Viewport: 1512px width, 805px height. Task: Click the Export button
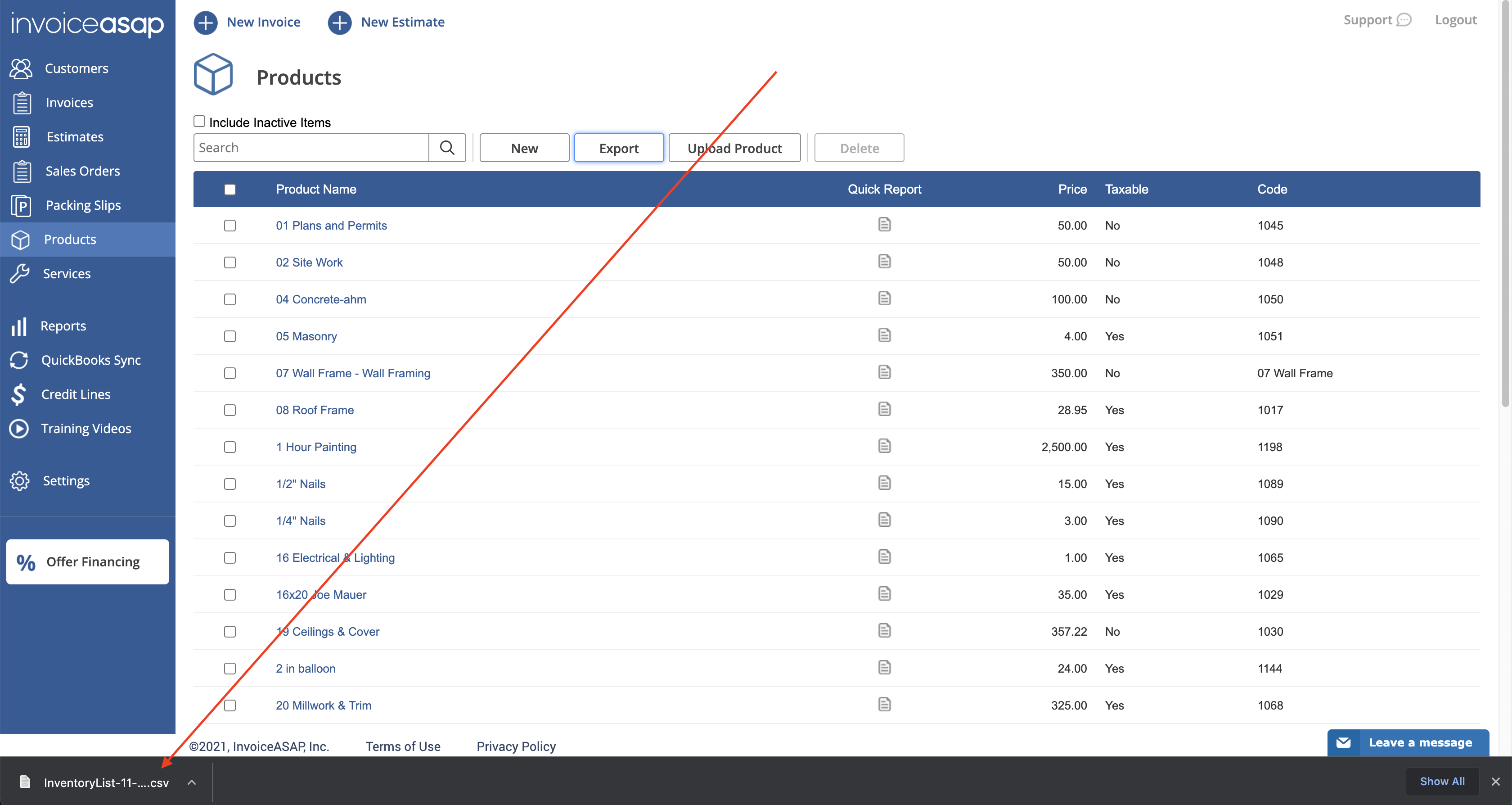pyautogui.click(x=619, y=148)
